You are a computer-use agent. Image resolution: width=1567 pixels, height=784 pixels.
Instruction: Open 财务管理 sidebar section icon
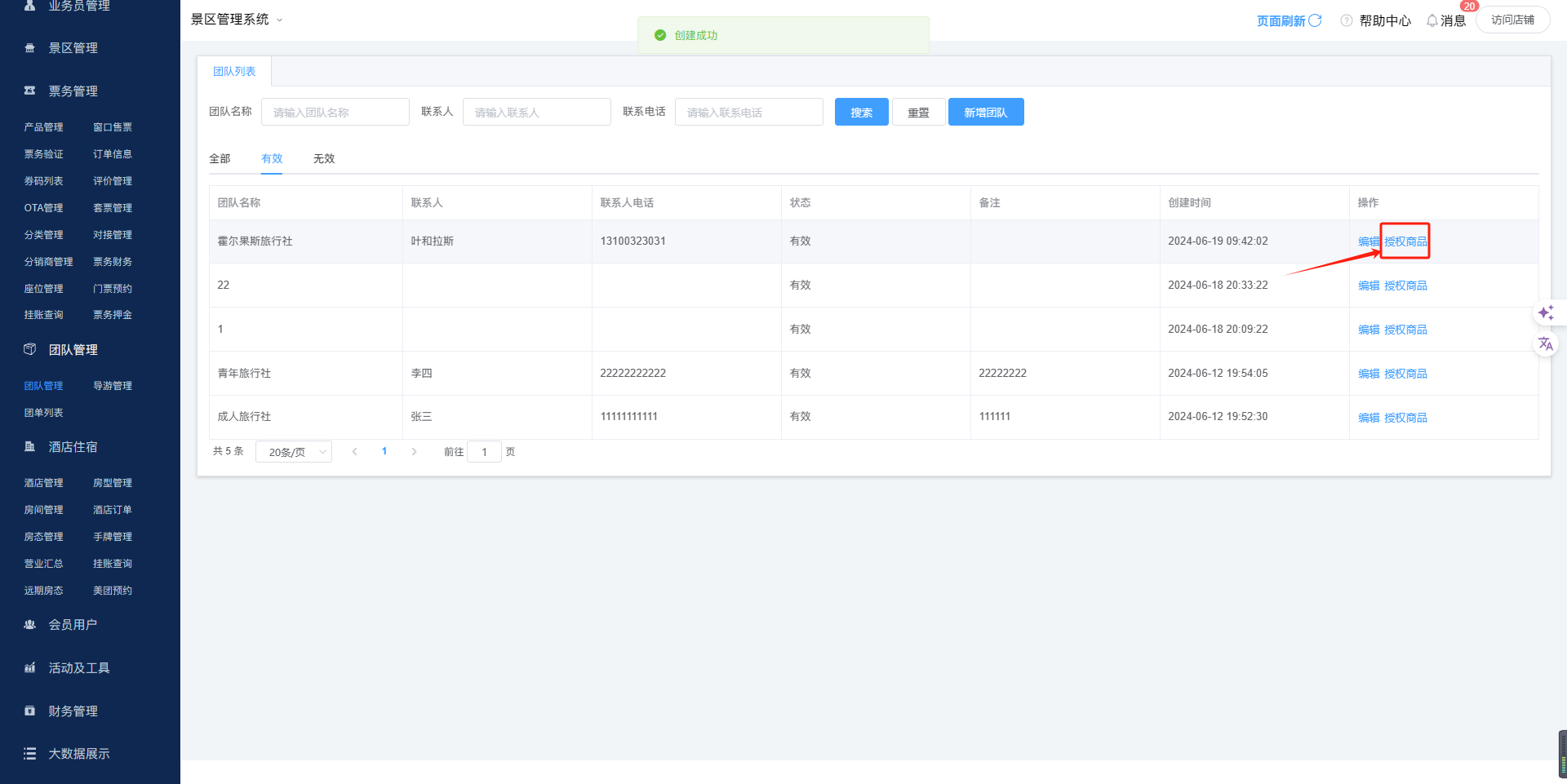30,711
